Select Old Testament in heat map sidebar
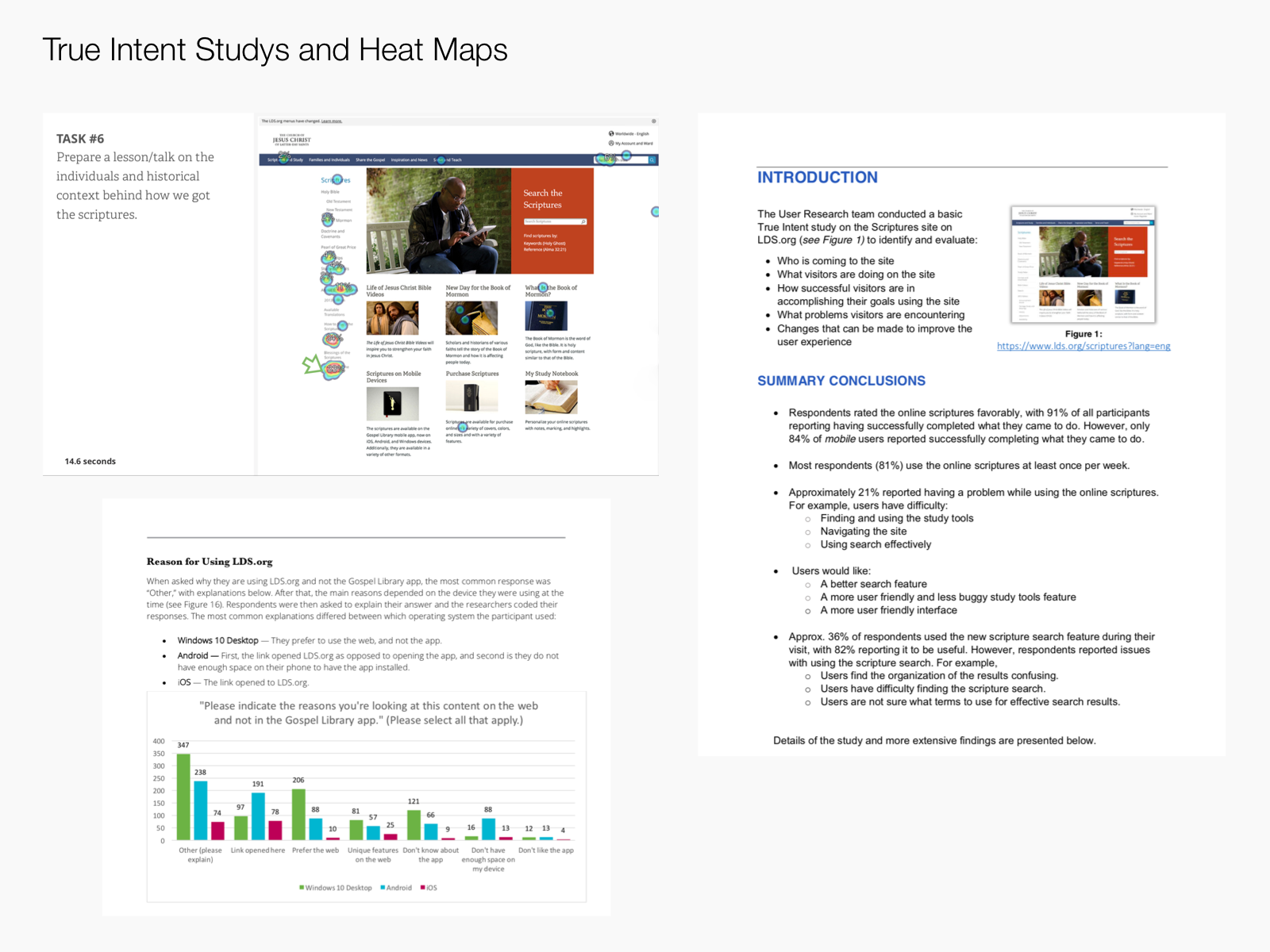1270x952 pixels. click(x=338, y=202)
